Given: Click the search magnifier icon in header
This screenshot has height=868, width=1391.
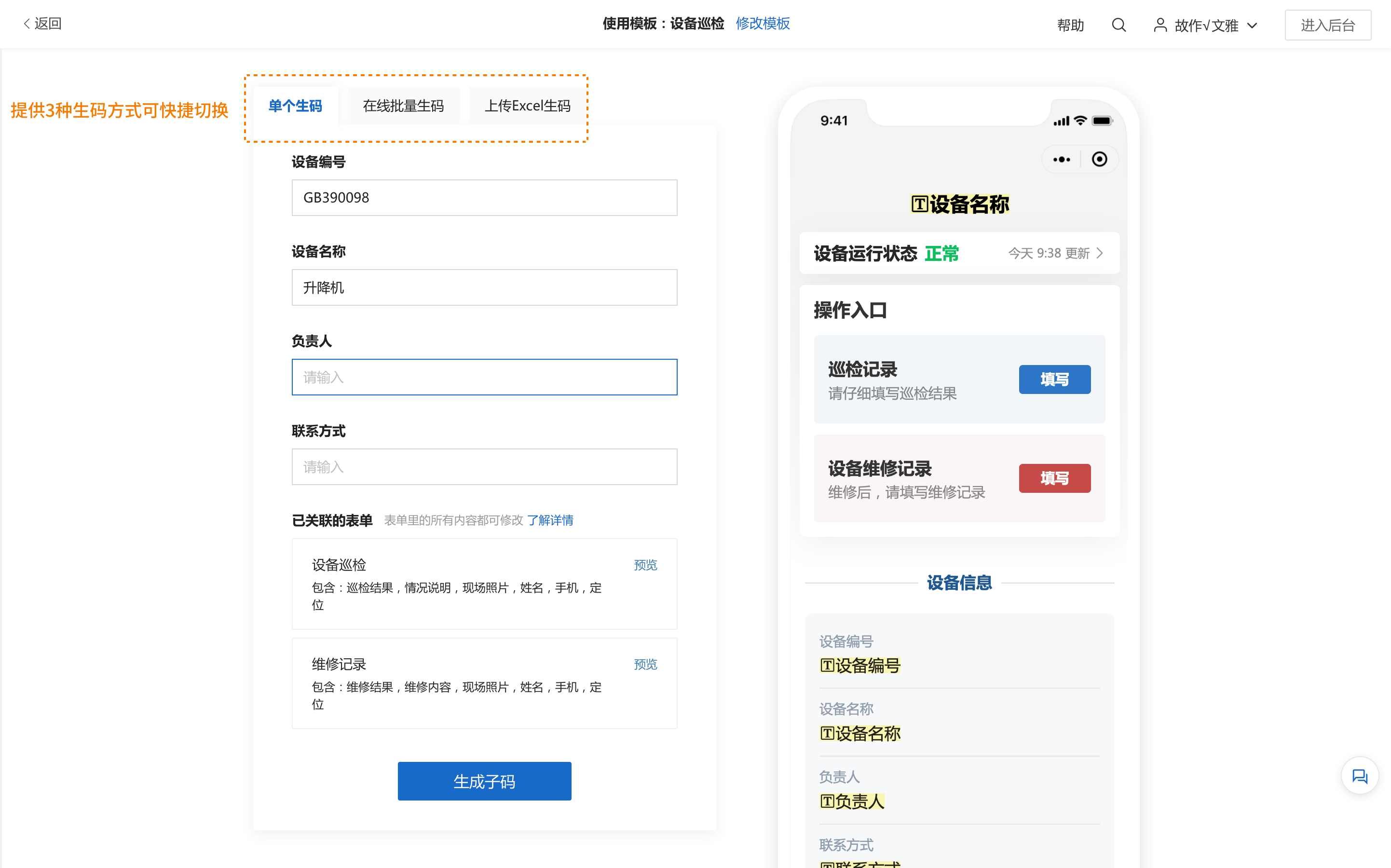Looking at the screenshot, I should [1118, 25].
